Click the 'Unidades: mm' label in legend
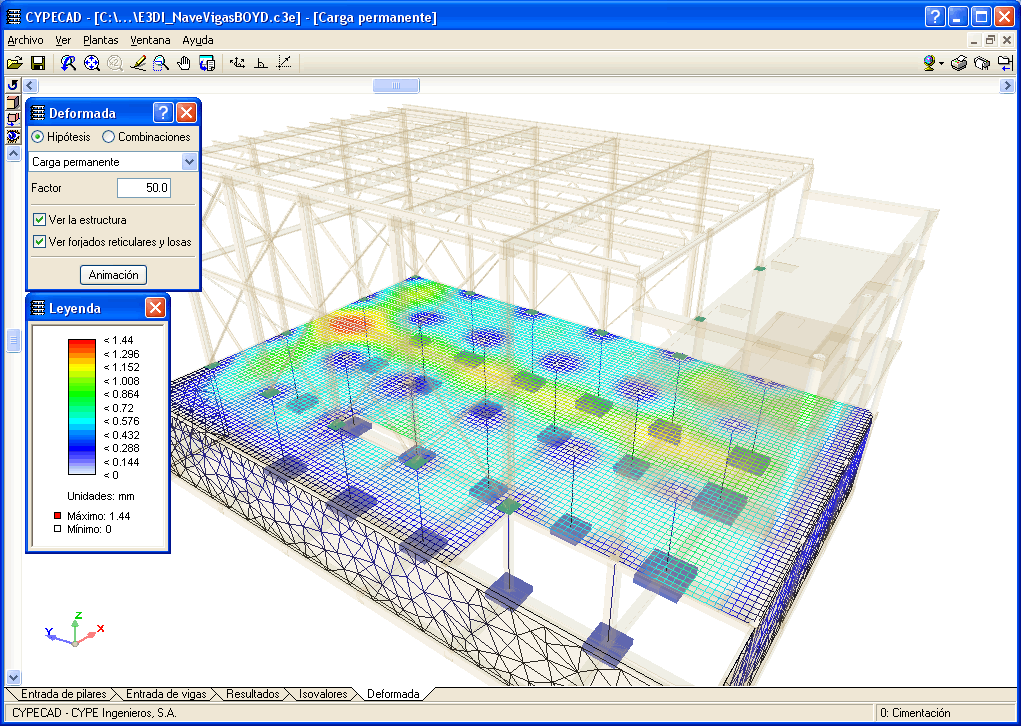The image size is (1021, 726). coord(101,496)
